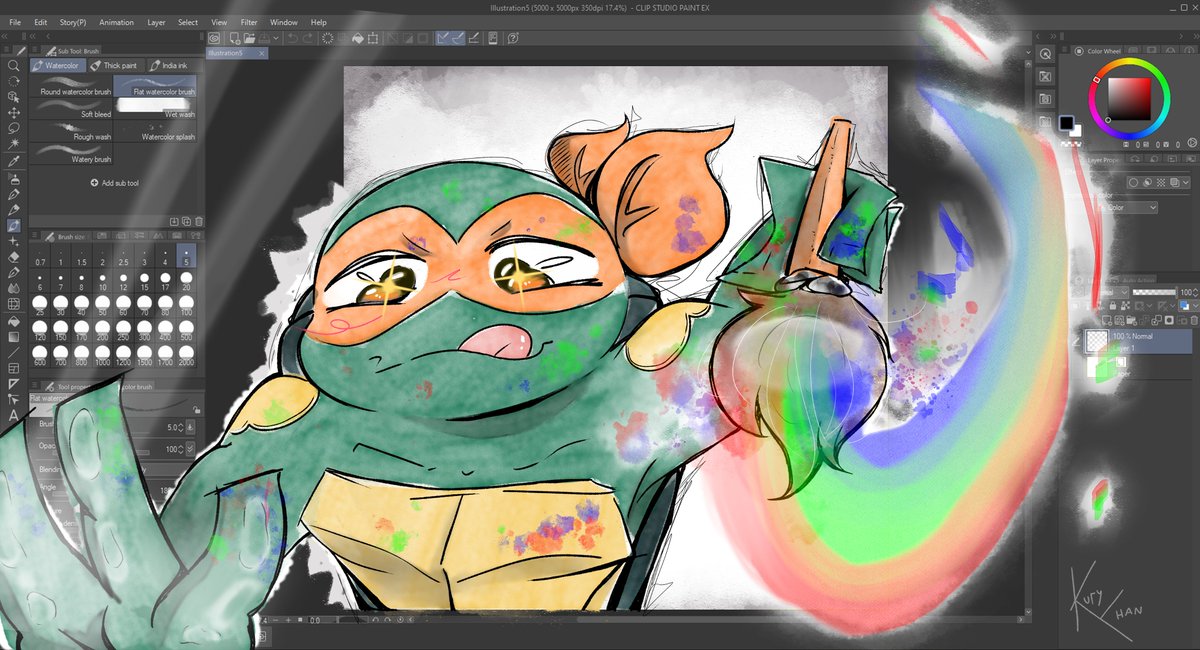Screen dimensions: 1200x650
Task: Click the Redo arrow in command bar
Action: (307, 38)
